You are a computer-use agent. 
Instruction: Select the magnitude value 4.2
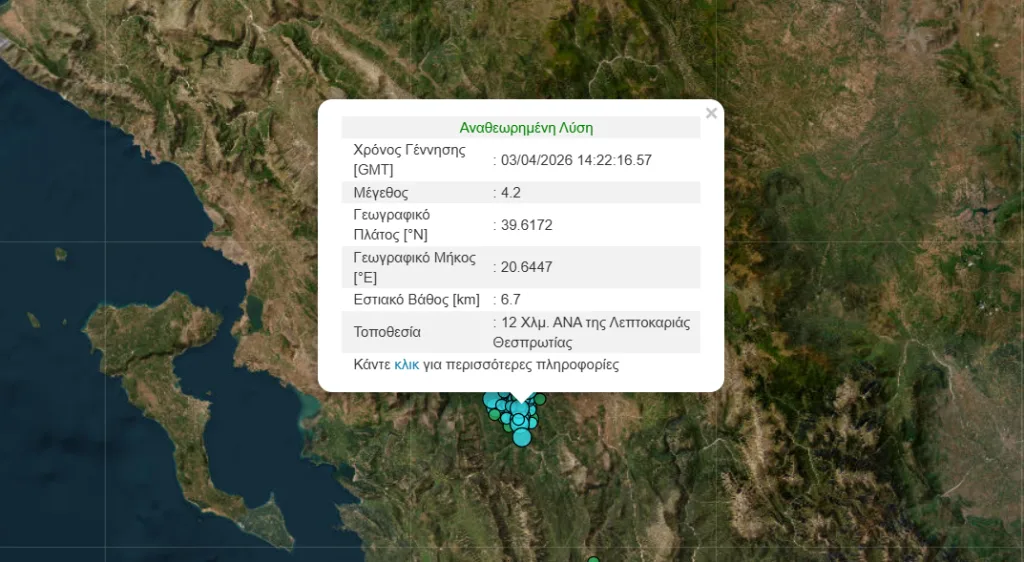pyautogui.click(x=511, y=193)
